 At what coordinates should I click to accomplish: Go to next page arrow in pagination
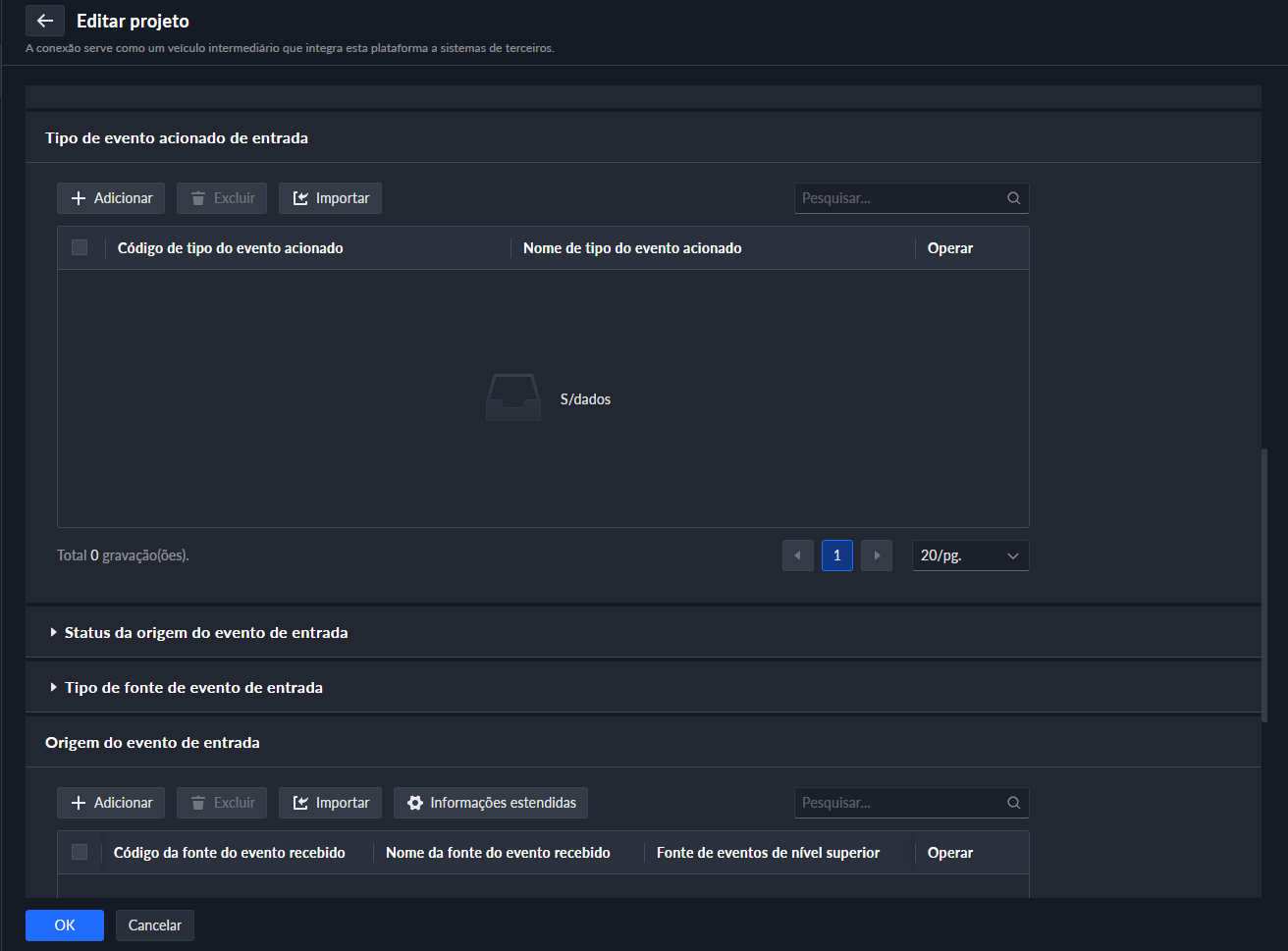[876, 555]
